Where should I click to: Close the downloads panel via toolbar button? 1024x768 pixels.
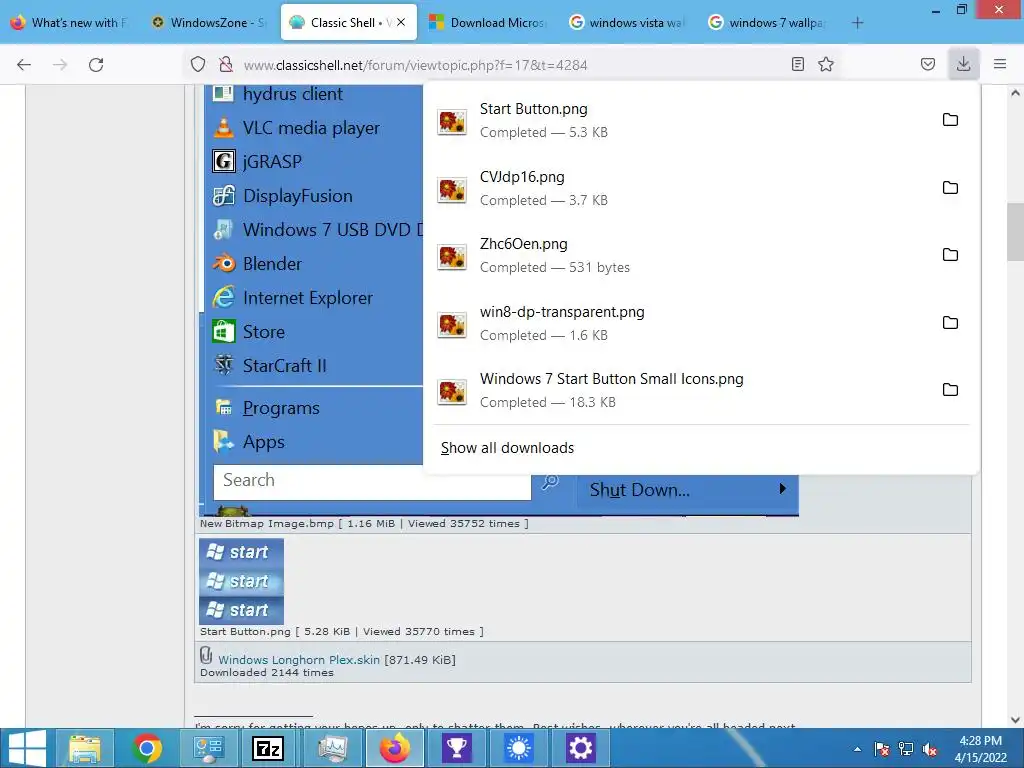tap(963, 64)
